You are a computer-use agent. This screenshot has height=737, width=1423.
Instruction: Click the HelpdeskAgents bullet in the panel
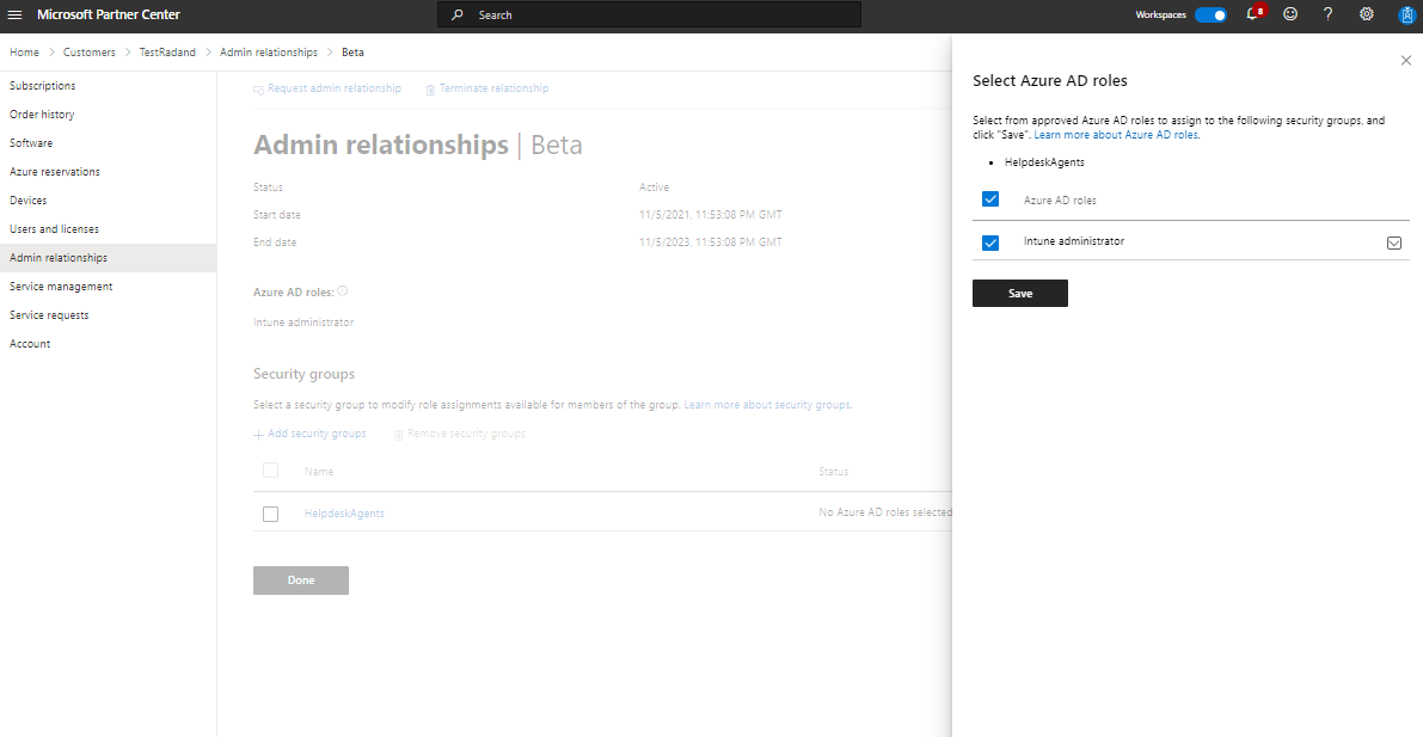pyautogui.click(x=1044, y=162)
